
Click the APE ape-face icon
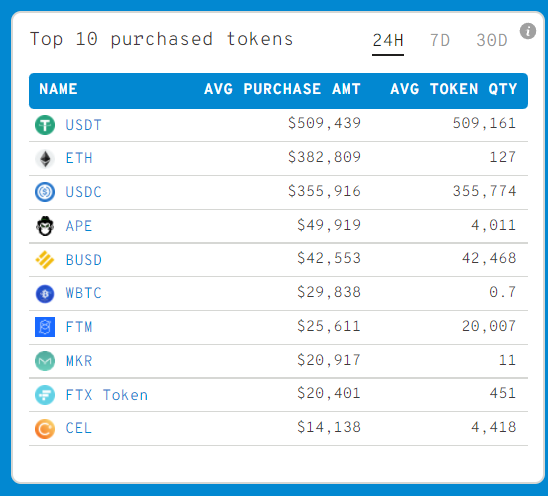pos(45,226)
